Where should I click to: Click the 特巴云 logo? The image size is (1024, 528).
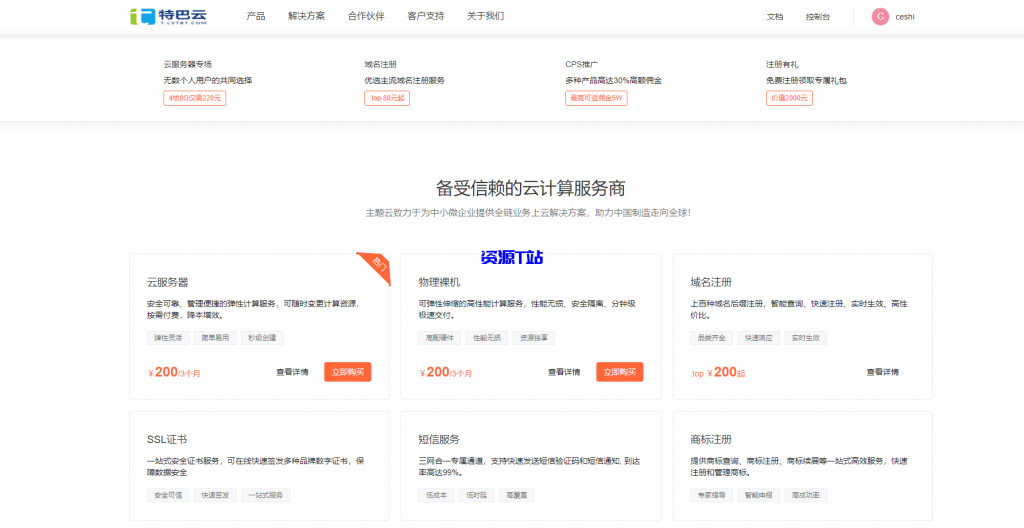coord(168,16)
